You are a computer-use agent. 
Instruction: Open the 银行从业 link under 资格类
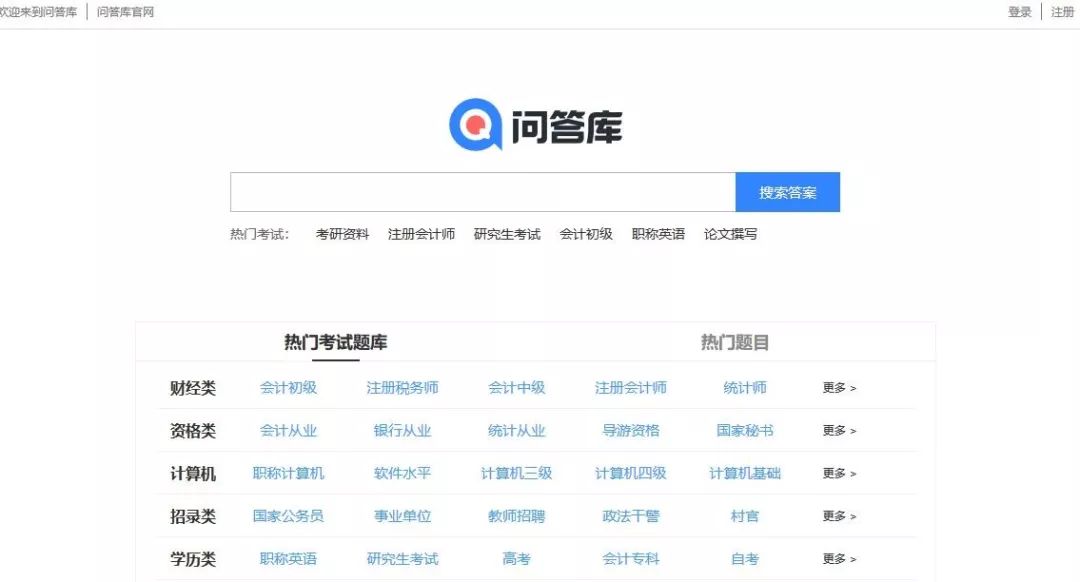click(x=402, y=430)
